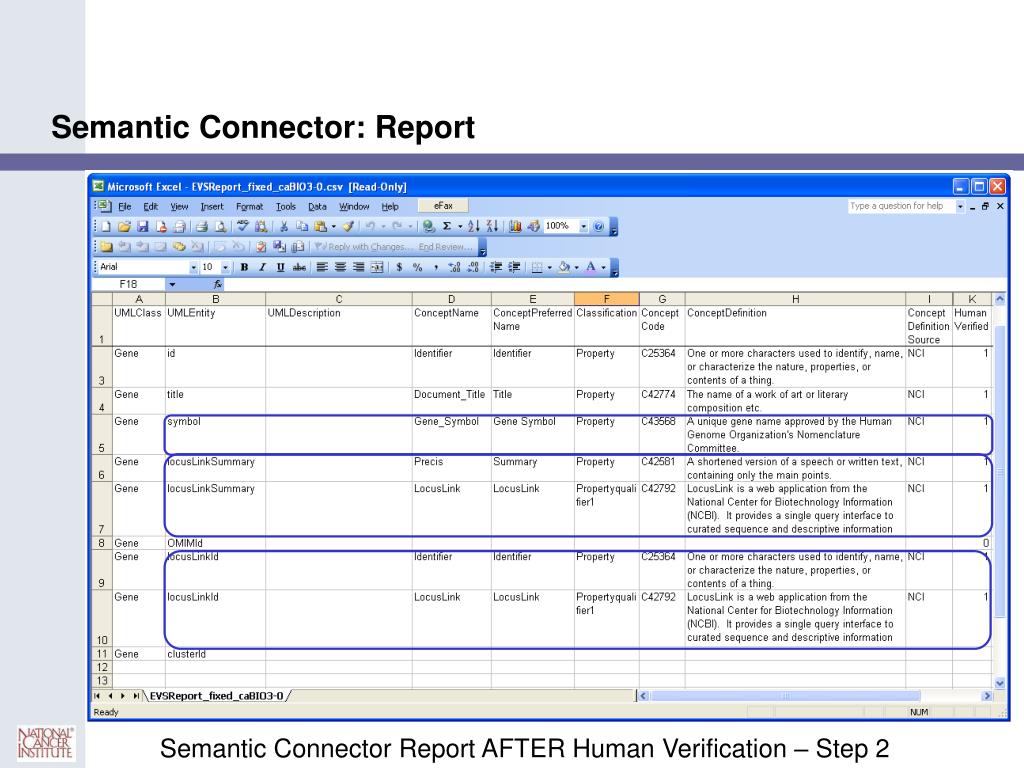Click the eFax toolbar button
Viewport: 1024px width, 768px height.
443,206
